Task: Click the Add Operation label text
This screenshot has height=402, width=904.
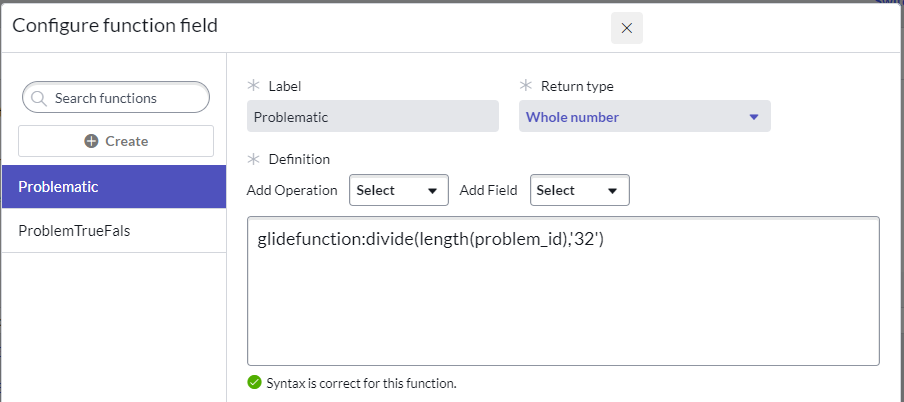Action: (293, 190)
